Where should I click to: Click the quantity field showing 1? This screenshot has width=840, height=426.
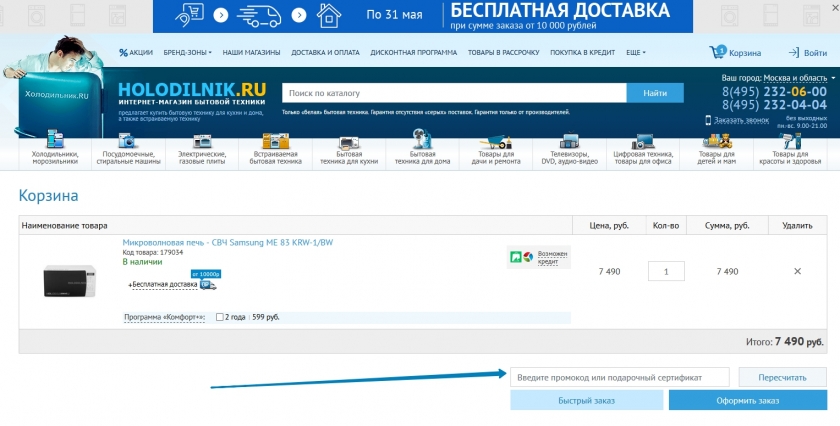(x=666, y=271)
